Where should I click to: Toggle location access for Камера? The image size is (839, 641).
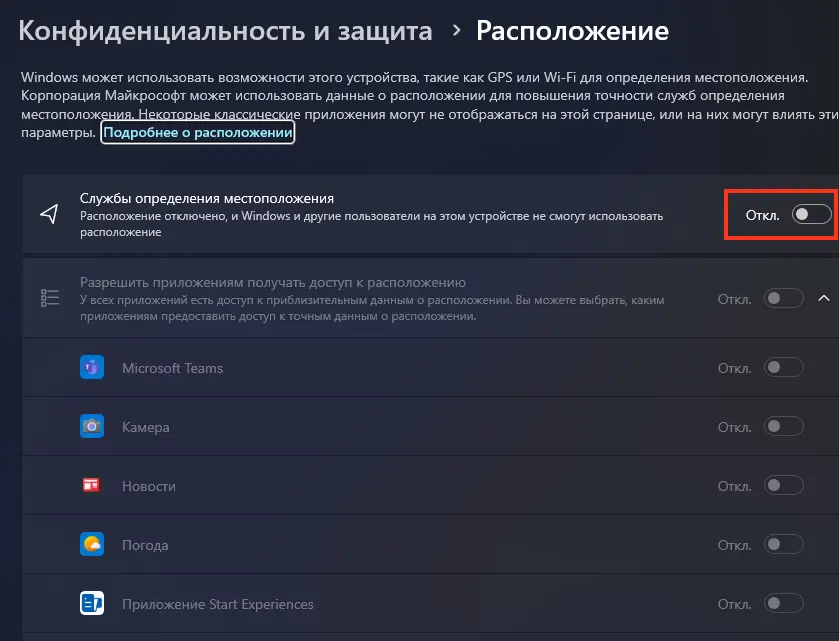(784, 427)
